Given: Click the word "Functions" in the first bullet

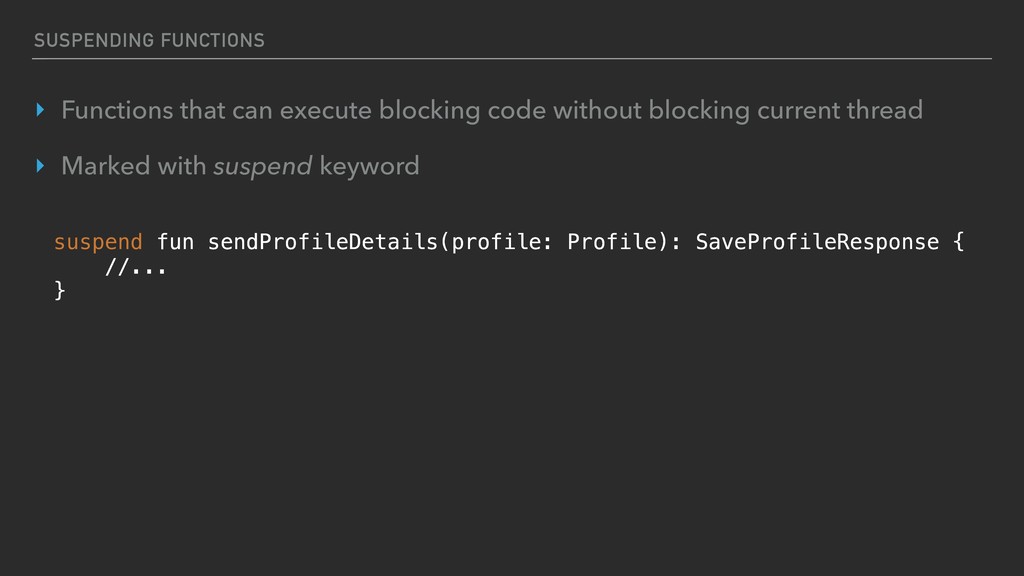Looking at the screenshot, I should [118, 111].
